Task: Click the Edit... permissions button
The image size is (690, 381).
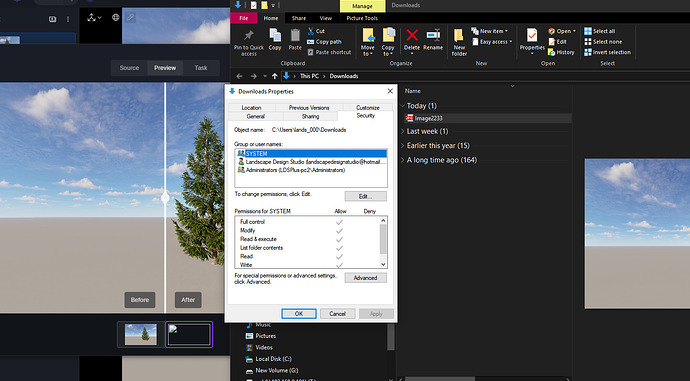Action: 365,196
